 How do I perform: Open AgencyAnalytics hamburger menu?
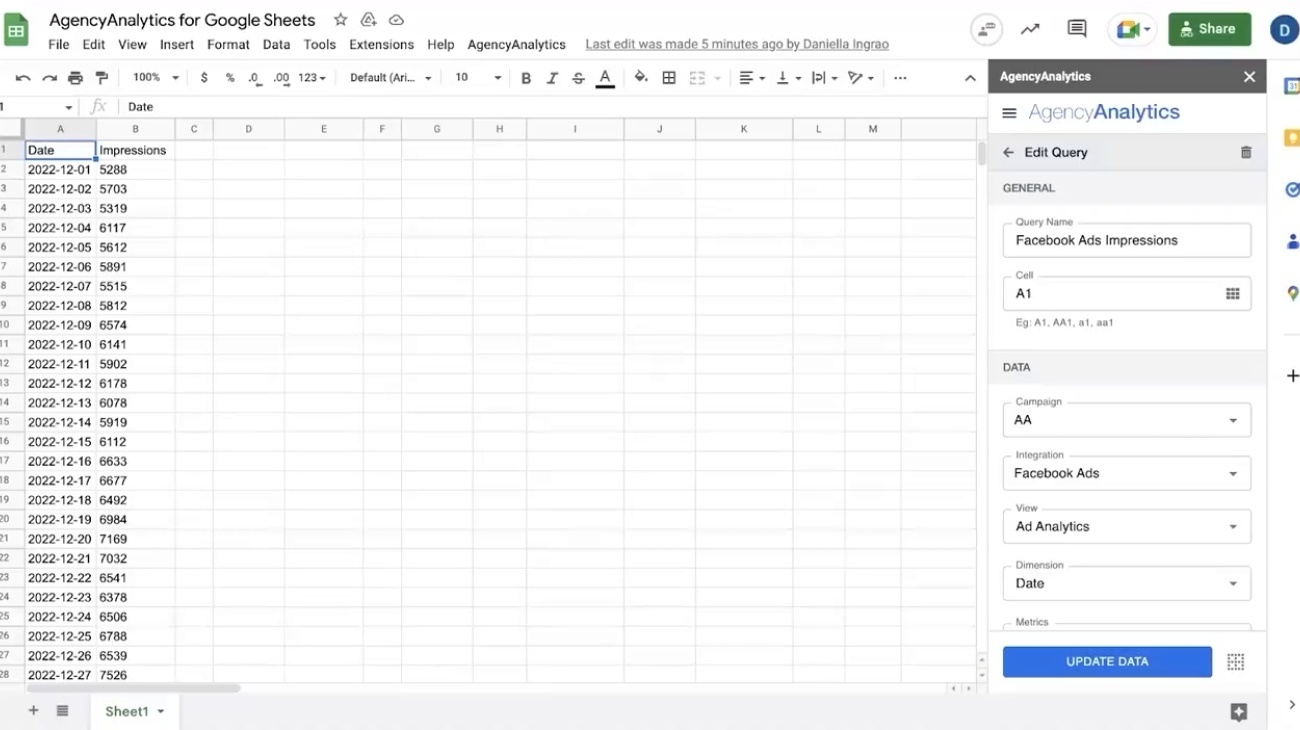coord(1009,113)
